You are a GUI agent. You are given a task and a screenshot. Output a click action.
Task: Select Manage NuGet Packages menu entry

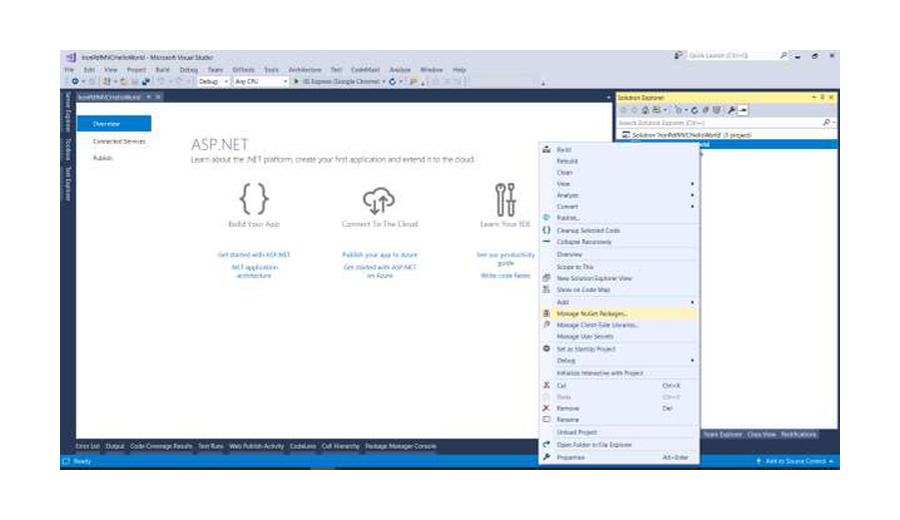(x=619, y=313)
